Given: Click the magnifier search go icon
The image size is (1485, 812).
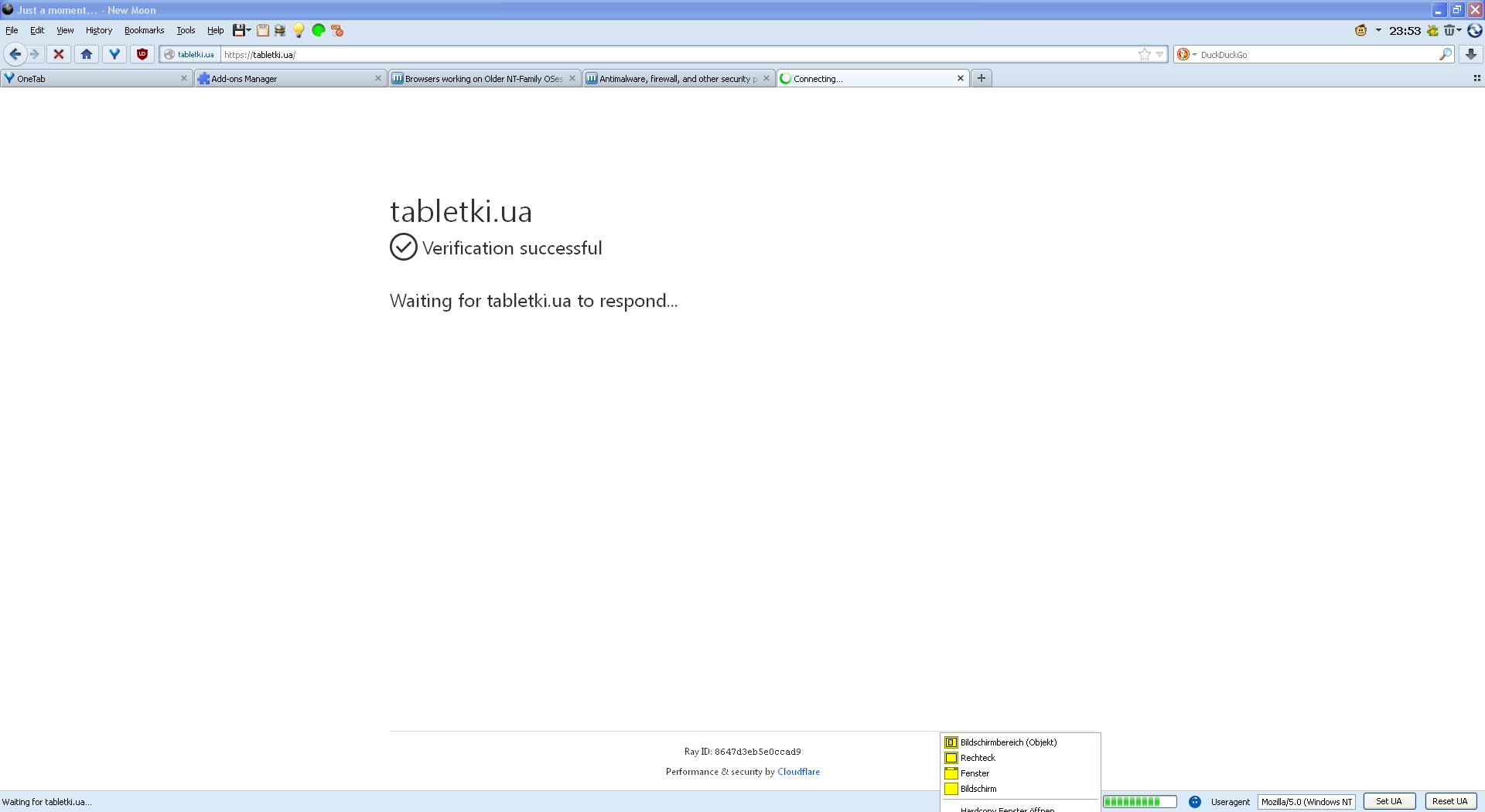Looking at the screenshot, I should 1445,54.
